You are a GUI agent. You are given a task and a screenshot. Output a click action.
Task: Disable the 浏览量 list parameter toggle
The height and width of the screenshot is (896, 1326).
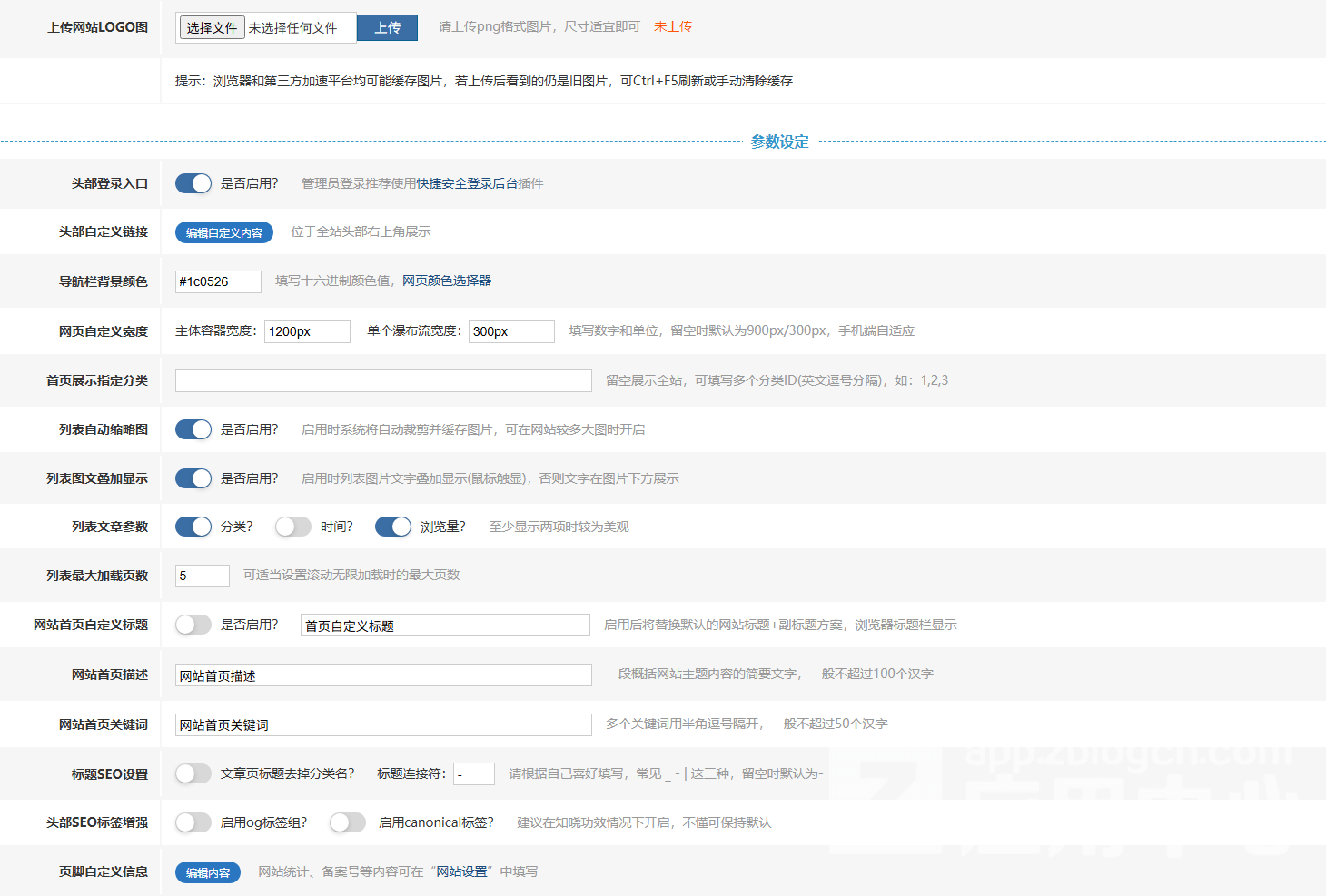pos(393,527)
